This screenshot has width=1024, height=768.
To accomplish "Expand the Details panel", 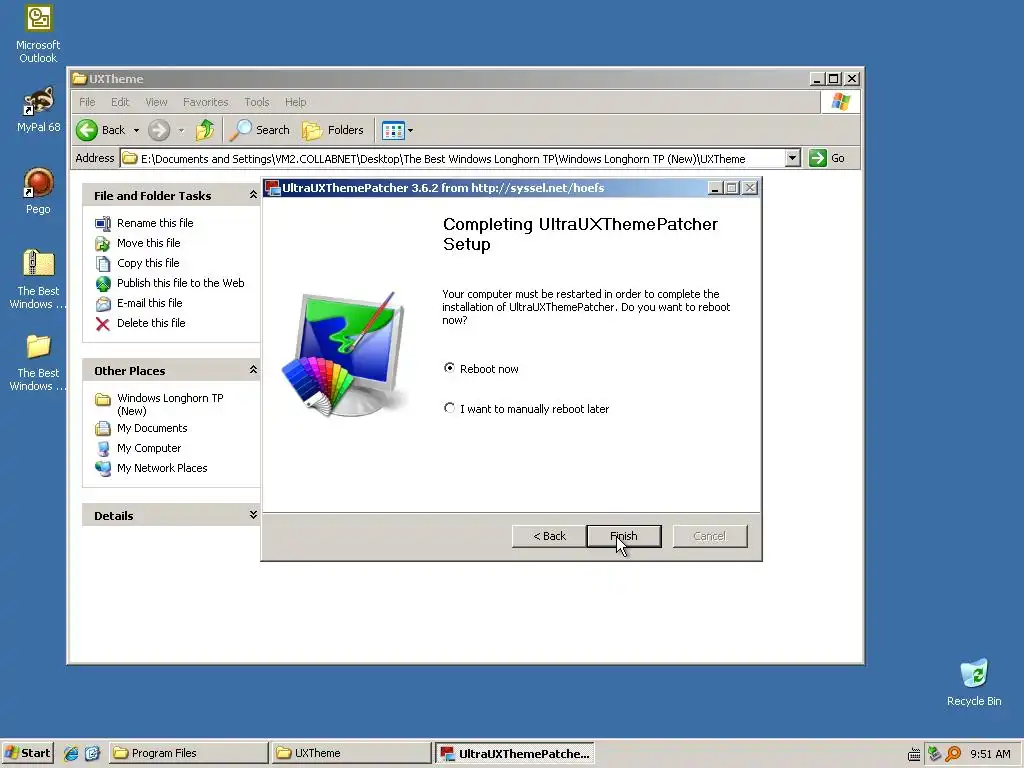I will tap(253, 515).
